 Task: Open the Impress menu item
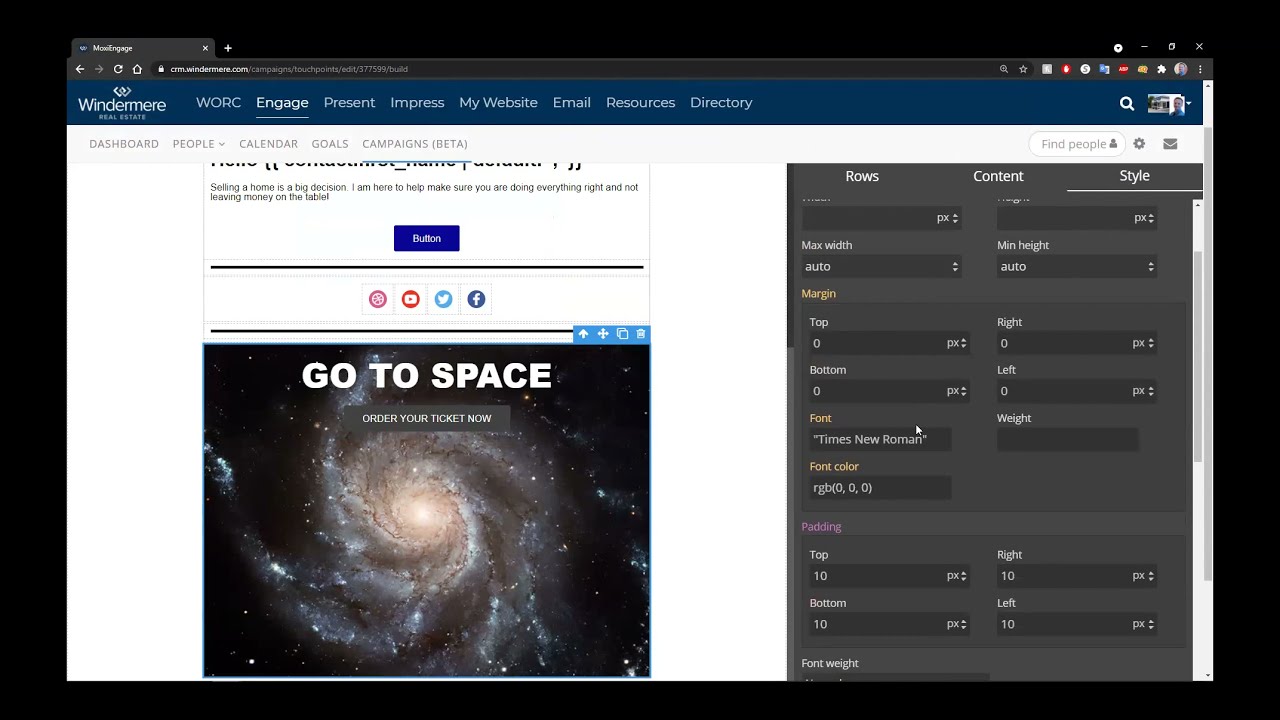point(417,102)
